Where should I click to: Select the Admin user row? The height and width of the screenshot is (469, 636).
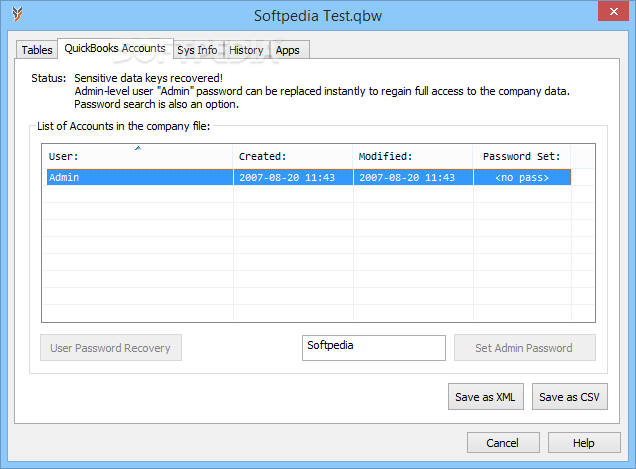[x=309, y=177]
